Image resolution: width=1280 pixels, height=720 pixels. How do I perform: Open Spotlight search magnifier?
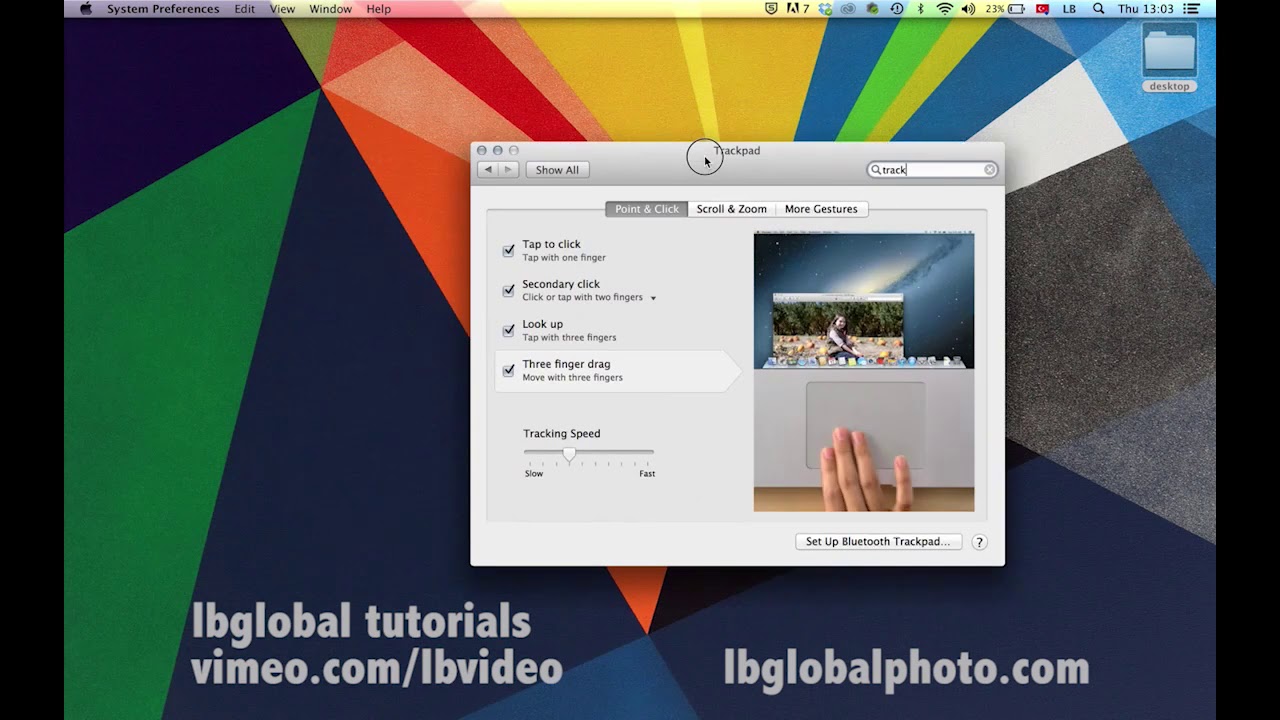point(1099,9)
